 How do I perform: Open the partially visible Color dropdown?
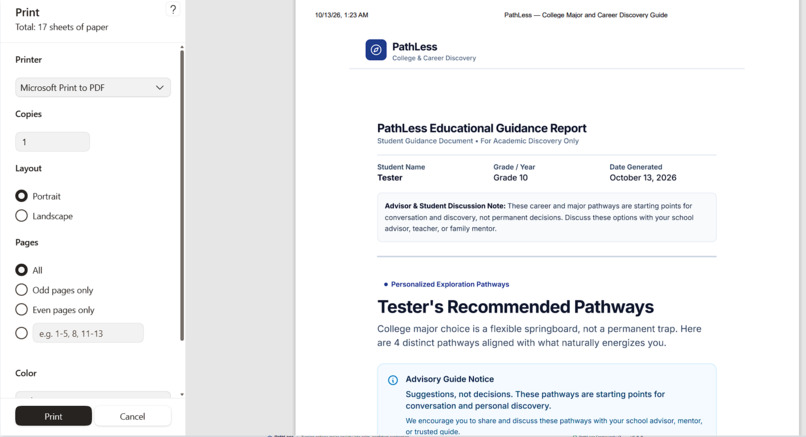[x=93, y=395]
